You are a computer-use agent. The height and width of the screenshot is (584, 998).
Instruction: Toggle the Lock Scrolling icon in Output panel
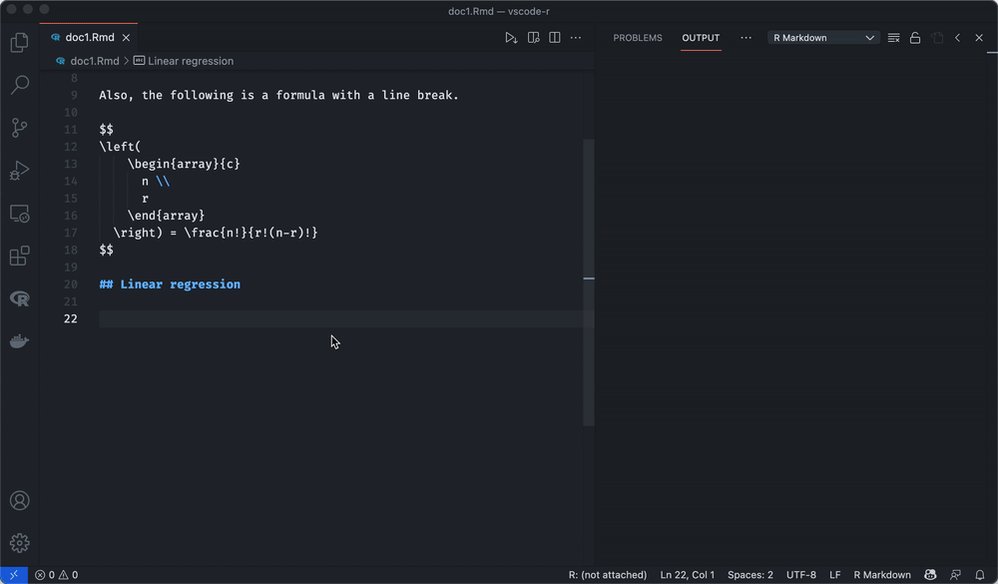914,37
